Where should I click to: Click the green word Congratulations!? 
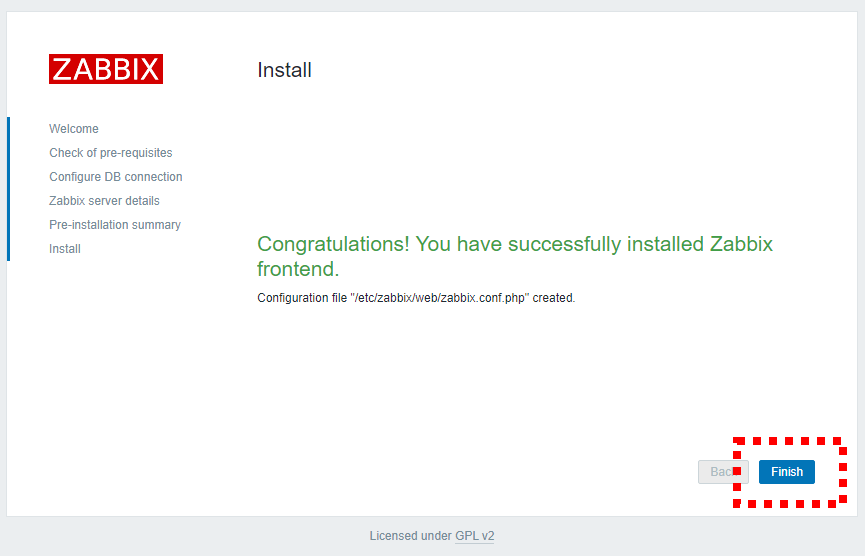pos(333,244)
